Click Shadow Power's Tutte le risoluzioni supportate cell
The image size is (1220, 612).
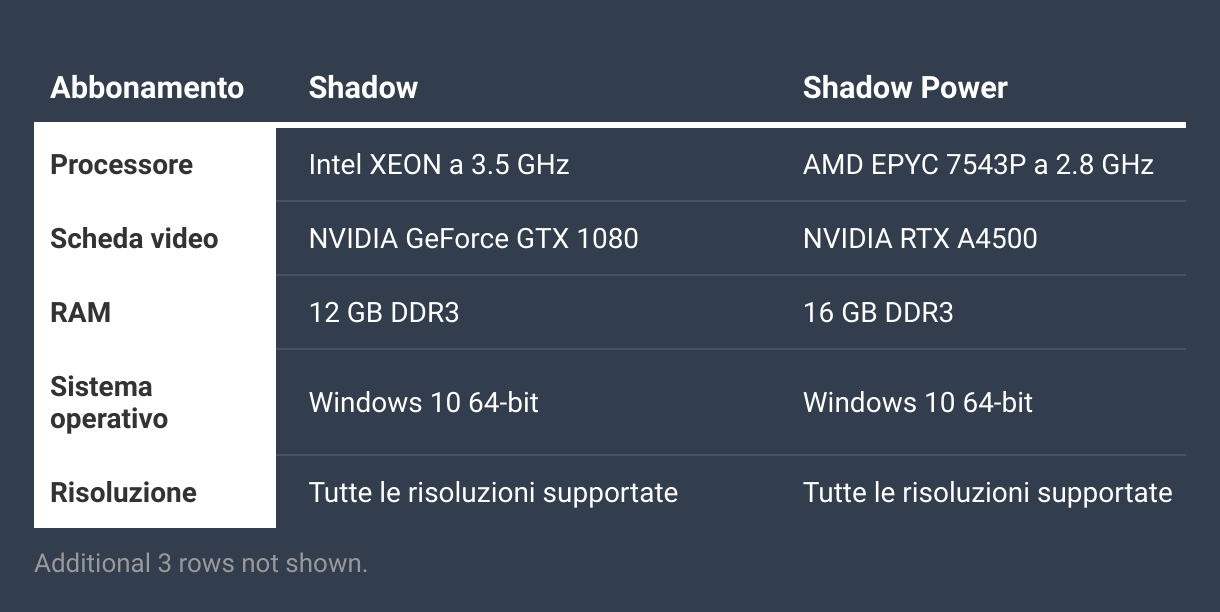pyautogui.click(x=987, y=492)
